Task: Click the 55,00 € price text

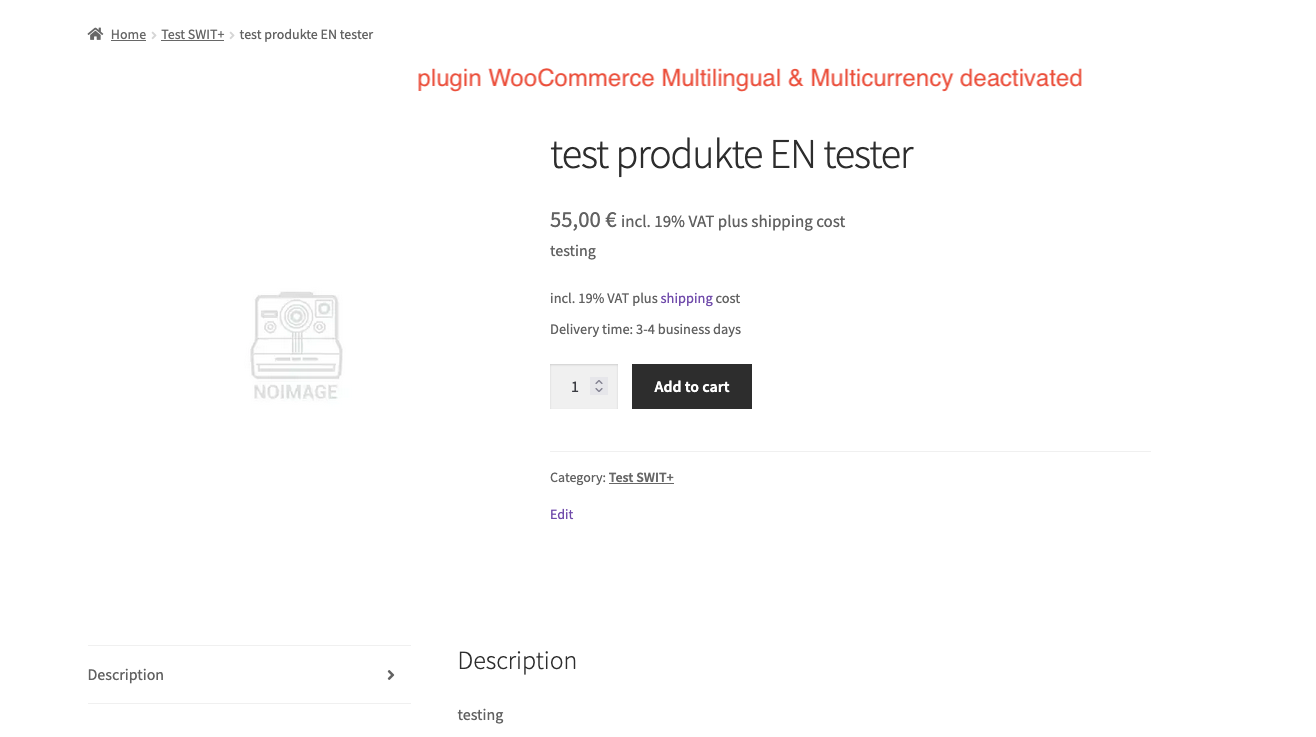Action: click(583, 220)
